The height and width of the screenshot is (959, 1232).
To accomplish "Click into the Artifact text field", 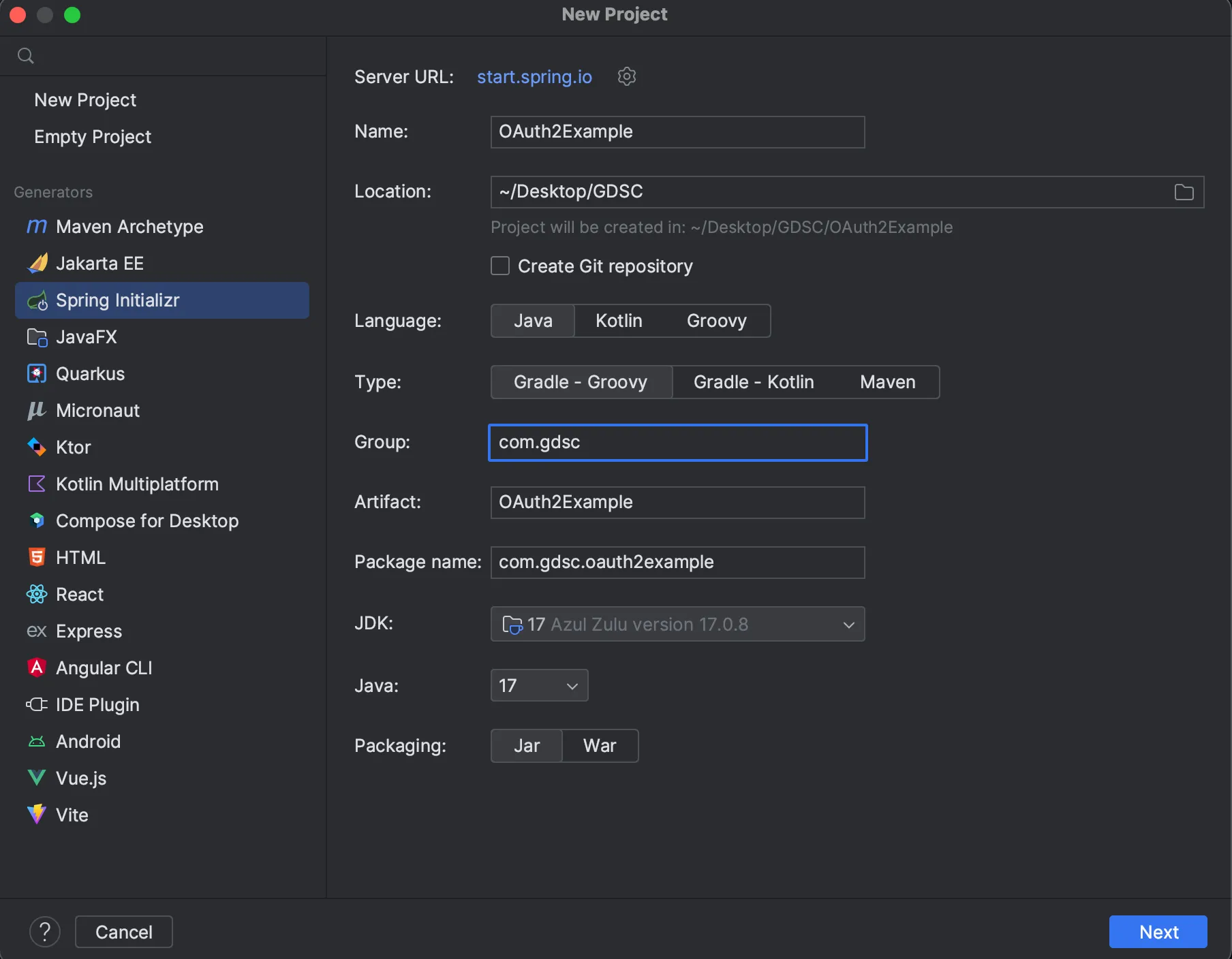I will 677,503.
